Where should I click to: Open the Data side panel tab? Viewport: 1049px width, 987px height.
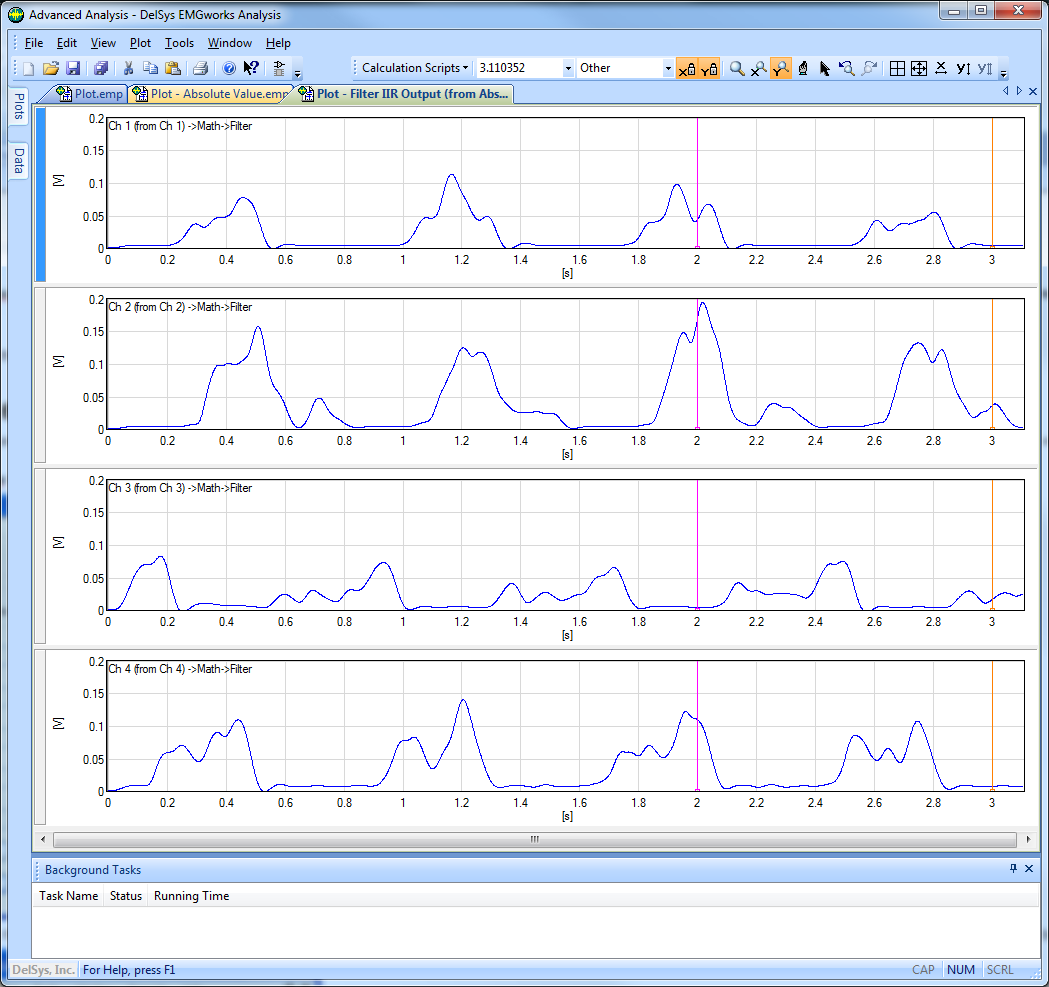19,161
